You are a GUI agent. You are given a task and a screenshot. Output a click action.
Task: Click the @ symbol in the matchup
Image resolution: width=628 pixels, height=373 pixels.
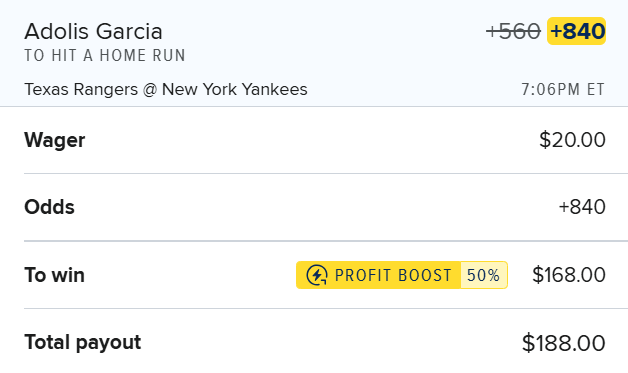tap(150, 90)
